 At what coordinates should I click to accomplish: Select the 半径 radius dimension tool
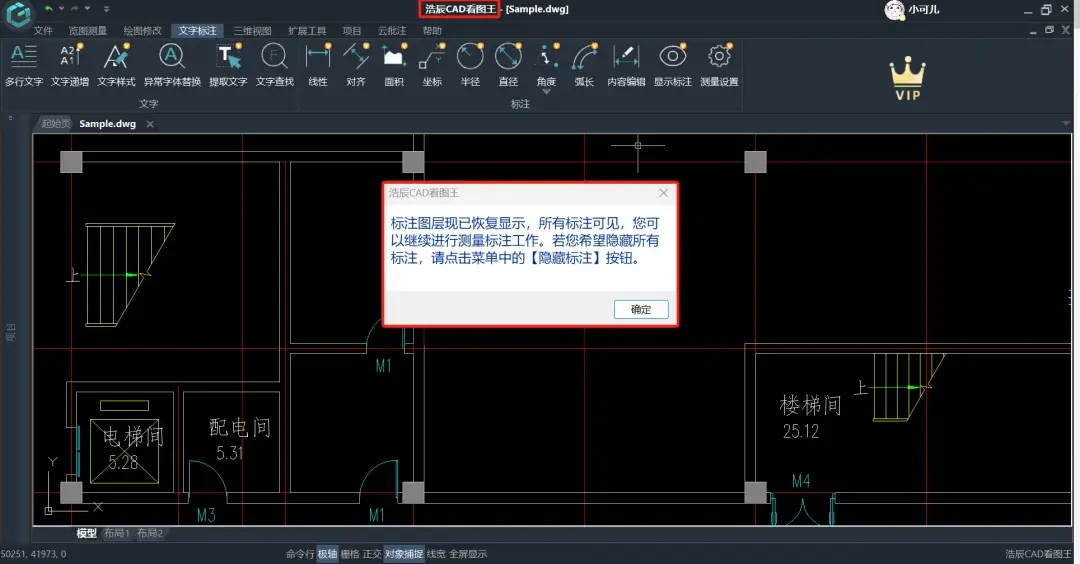click(470, 65)
